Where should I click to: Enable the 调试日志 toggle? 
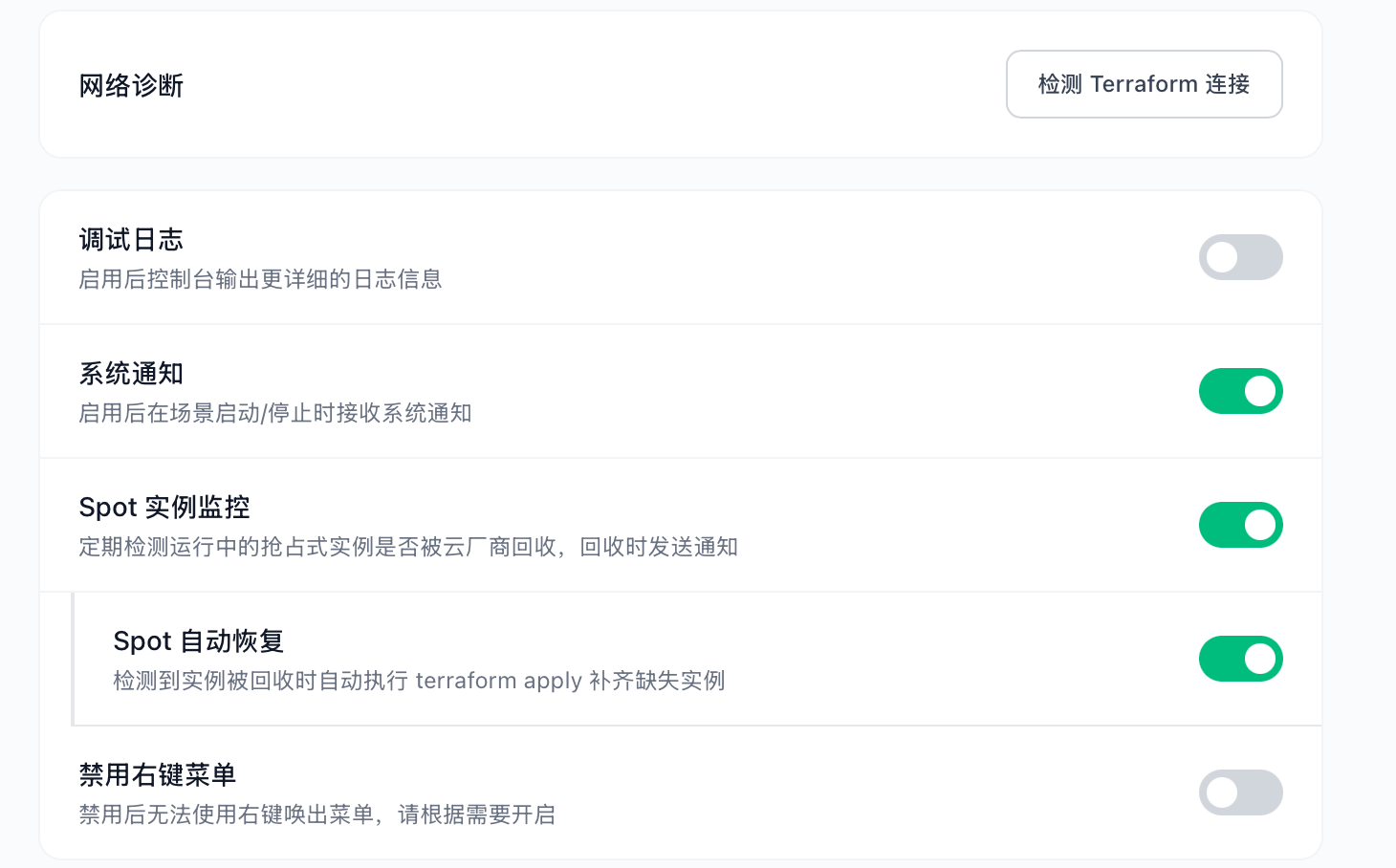(x=1240, y=257)
